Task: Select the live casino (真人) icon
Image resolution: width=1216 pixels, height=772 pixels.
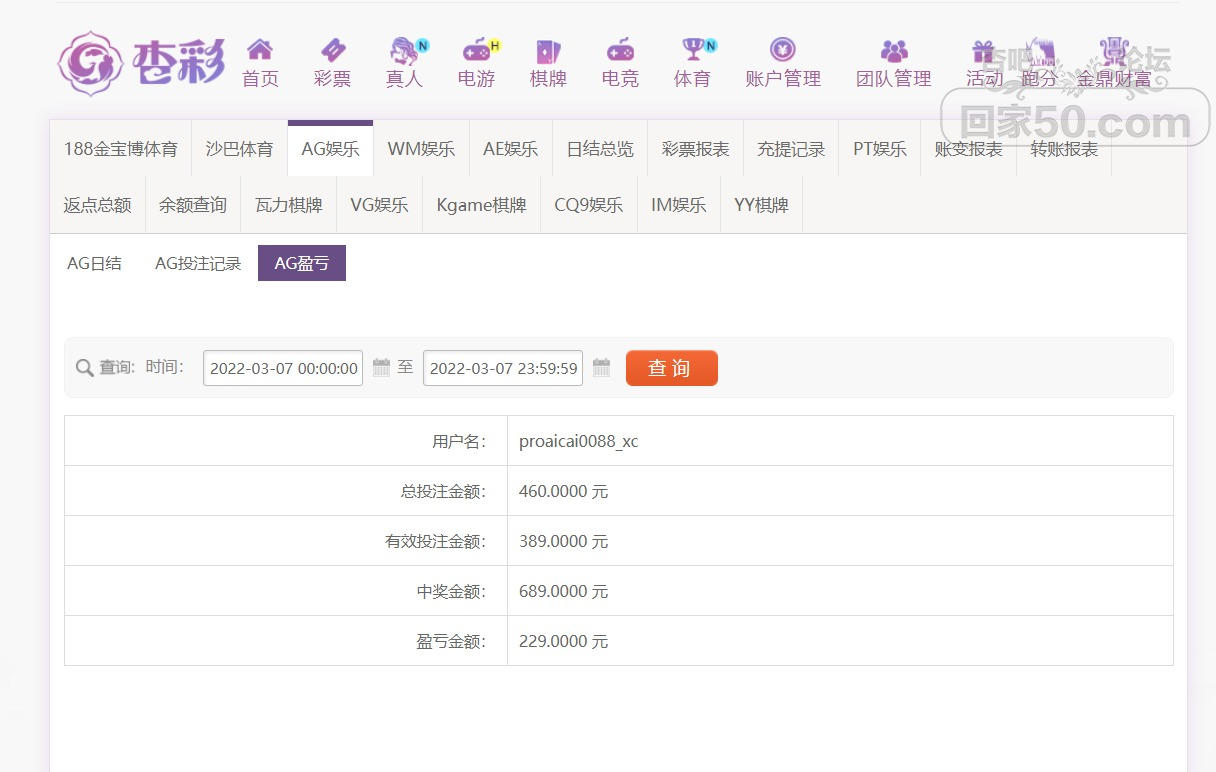Action: 404,50
